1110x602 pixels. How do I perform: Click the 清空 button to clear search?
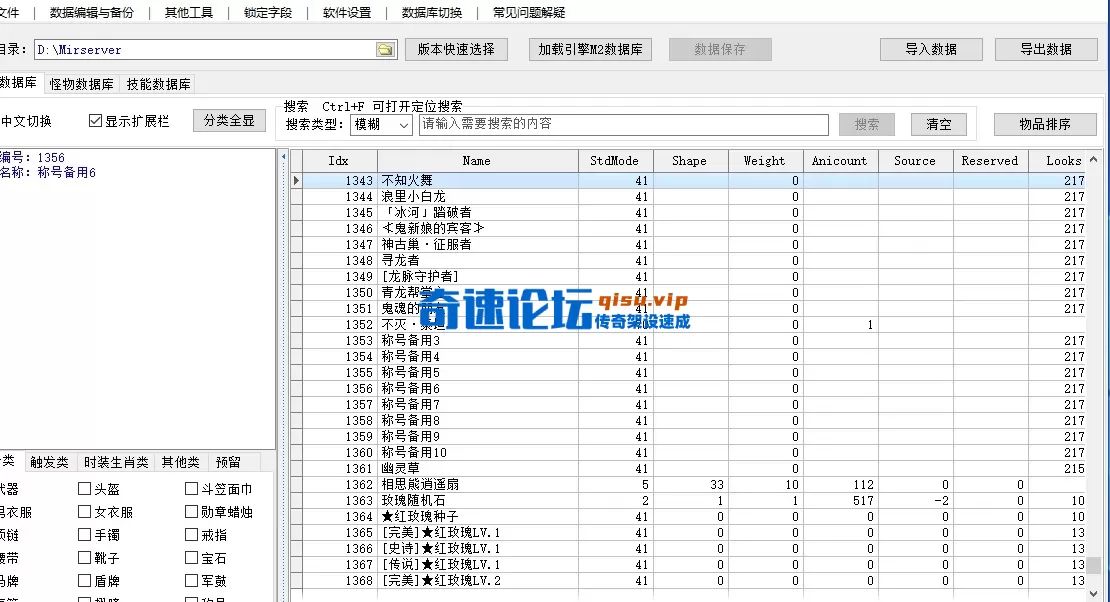click(x=937, y=124)
